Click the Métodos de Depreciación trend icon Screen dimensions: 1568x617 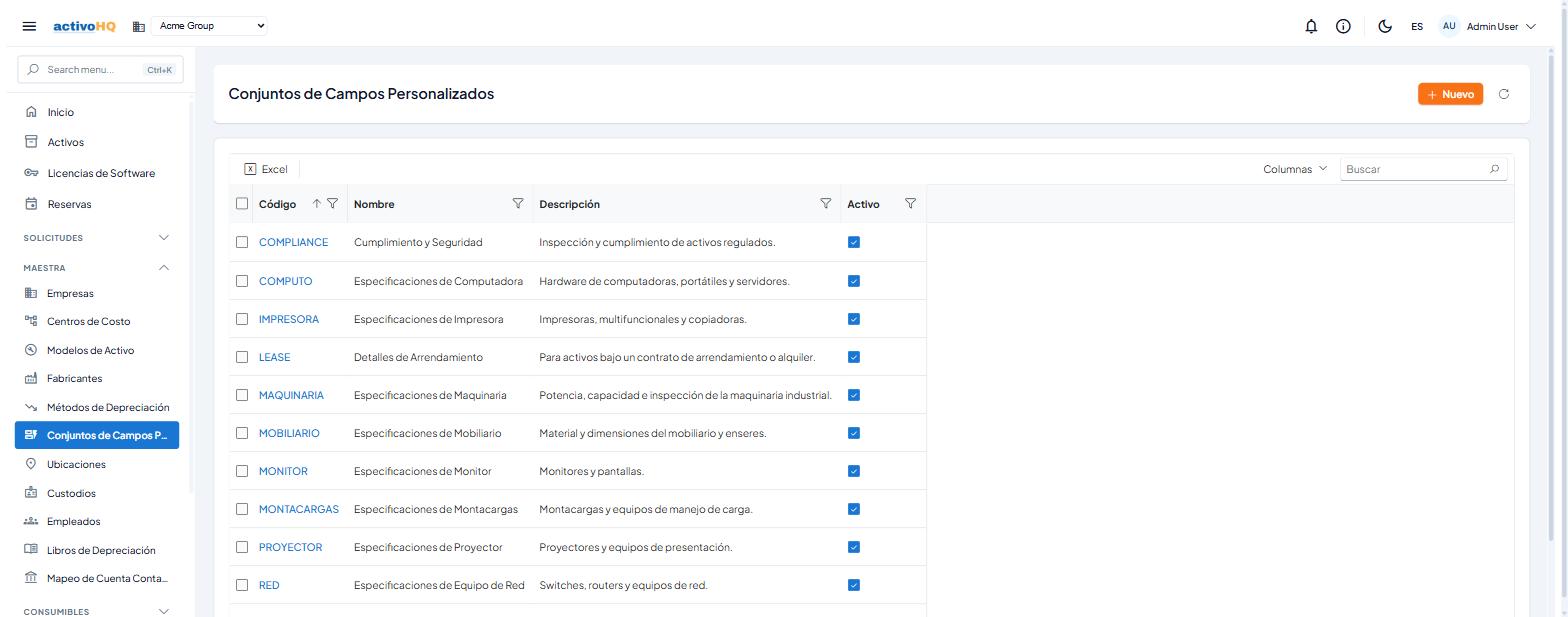(x=30, y=407)
